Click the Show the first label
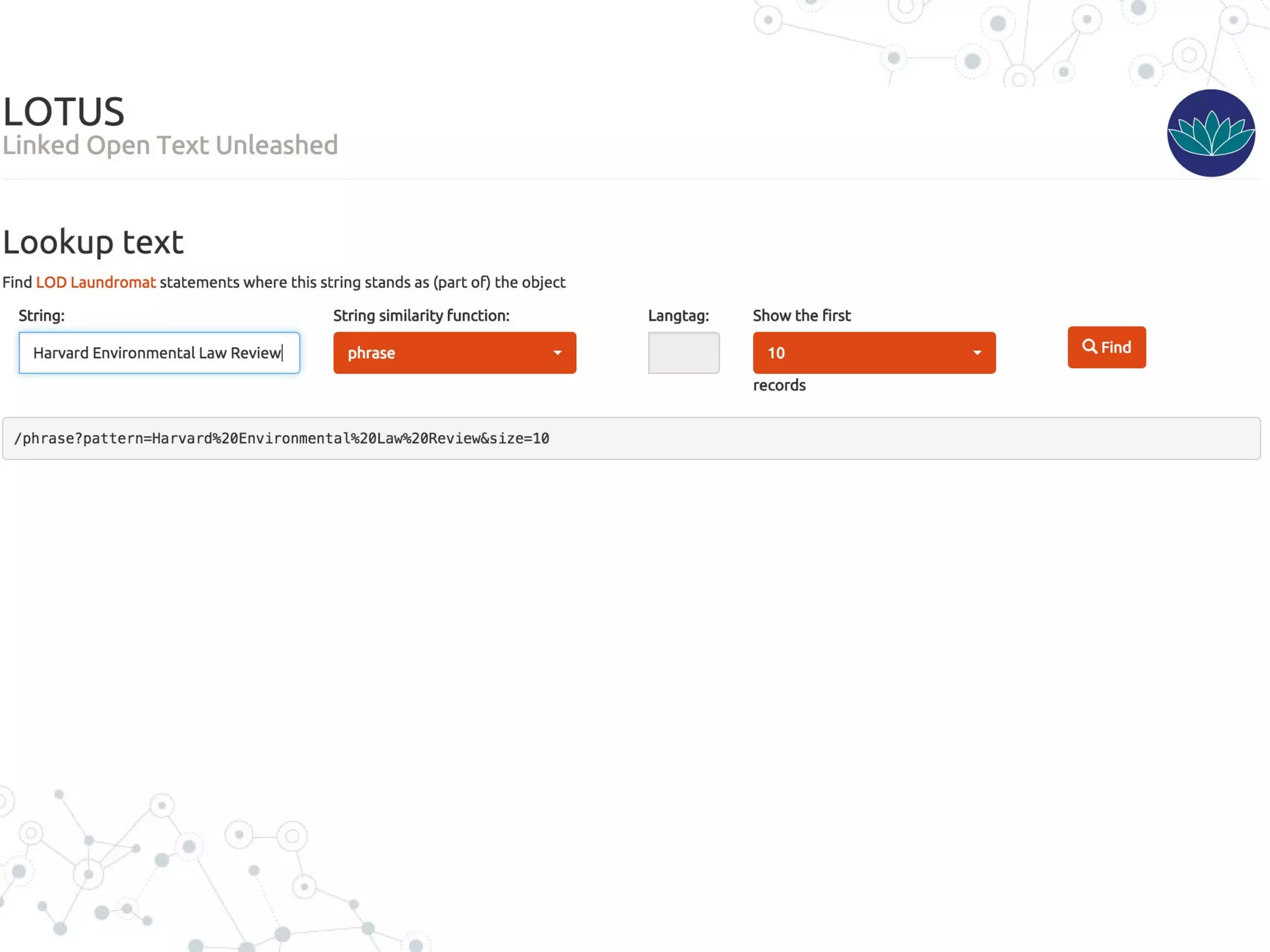Screen dimensions: 1270x952 pyautogui.click(x=801, y=316)
